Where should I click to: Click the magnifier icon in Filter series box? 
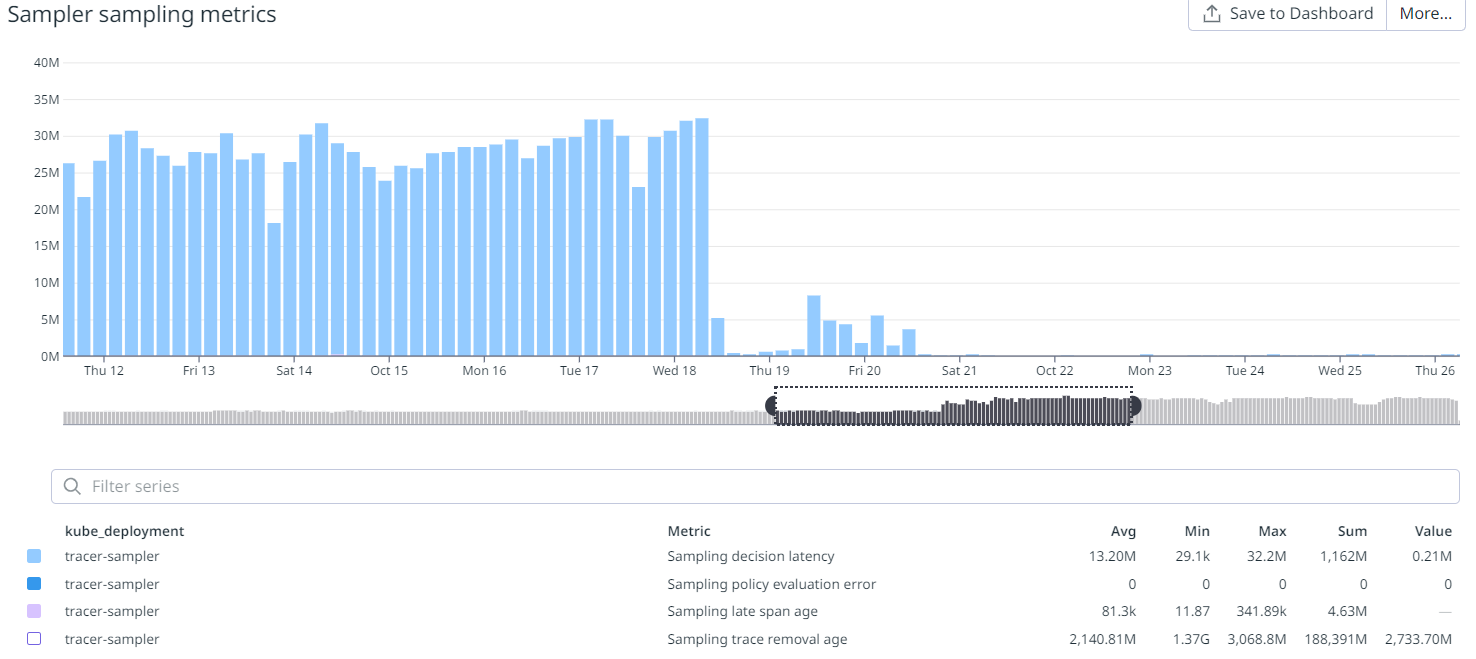coord(72,486)
